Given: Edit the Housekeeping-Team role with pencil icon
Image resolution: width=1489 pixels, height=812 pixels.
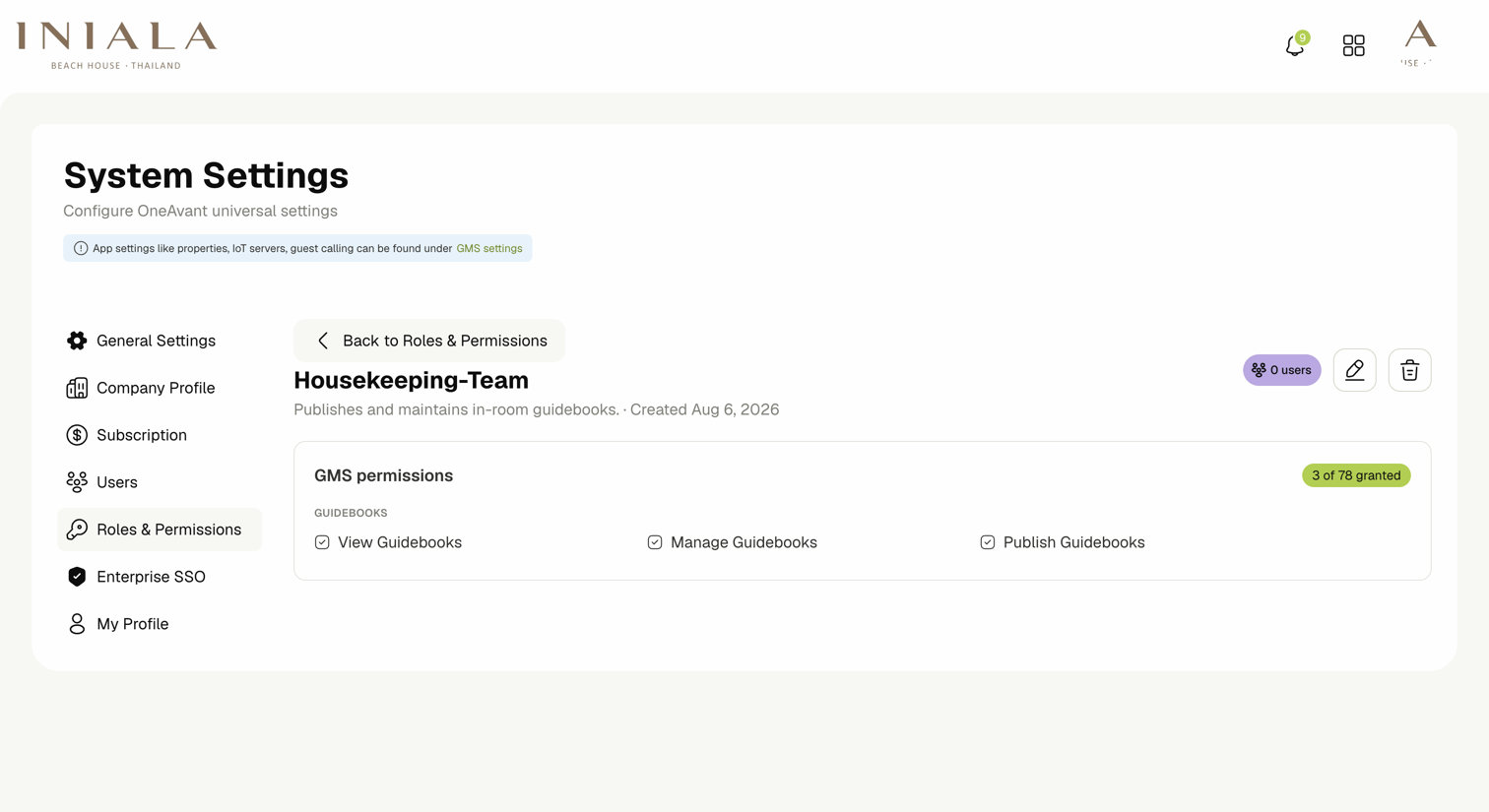Looking at the screenshot, I should [1355, 370].
